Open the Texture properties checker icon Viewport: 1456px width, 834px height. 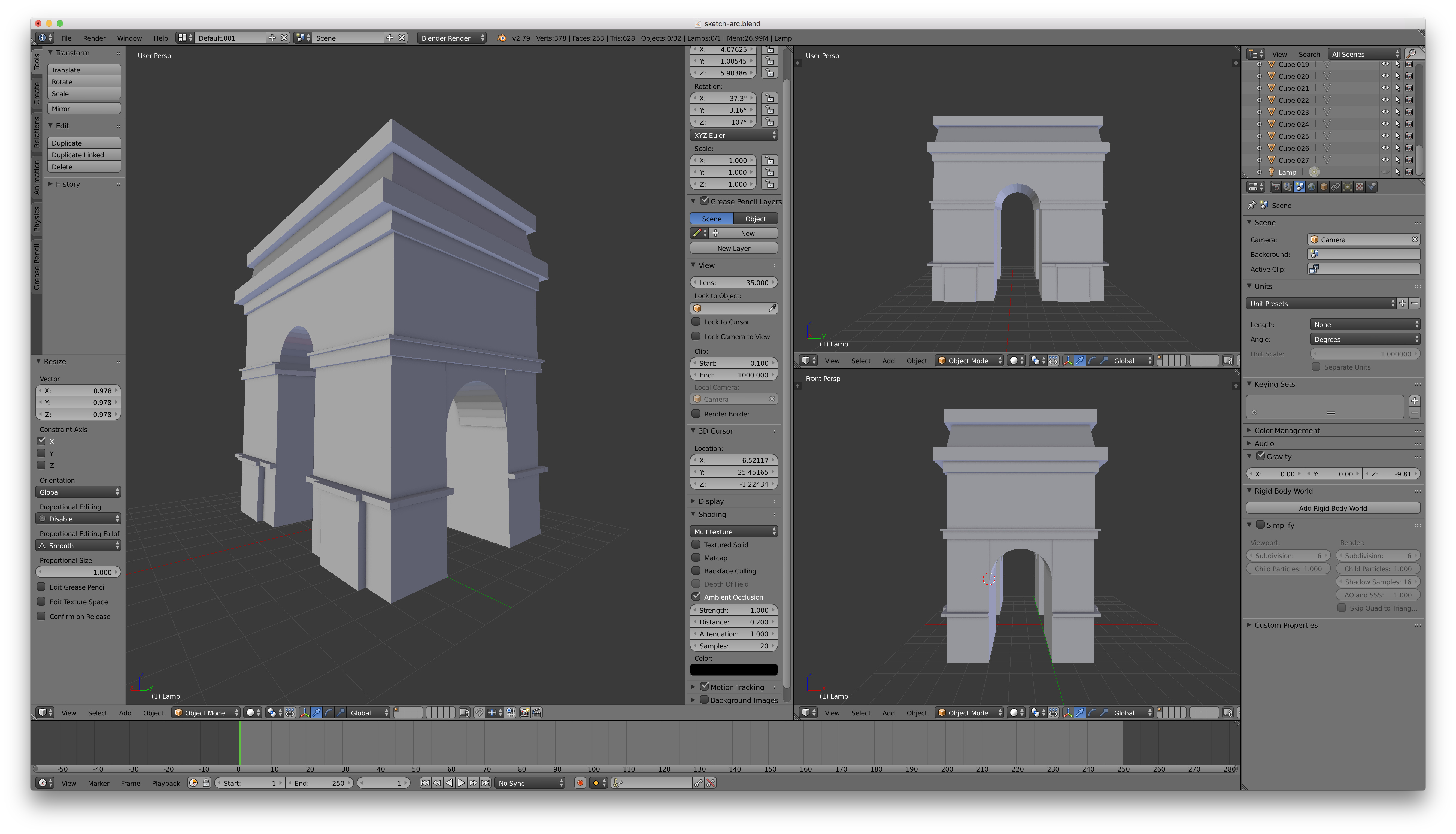(1359, 187)
